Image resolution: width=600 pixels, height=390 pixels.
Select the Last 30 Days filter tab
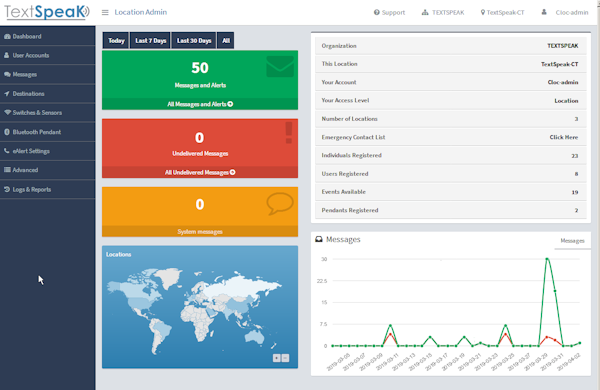pyautogui.click(x=194, y=41)
